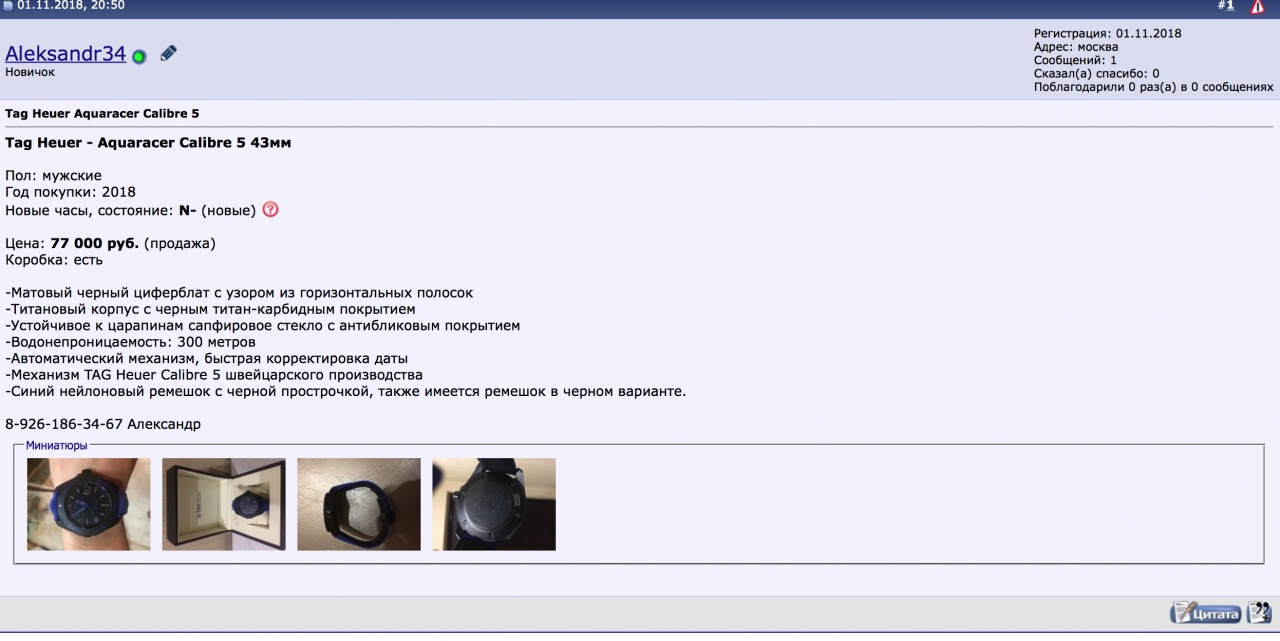Click the Регистрация: 01.11.2018 info line
This screenshot has height=641, width=1280.
(1107, 33)
